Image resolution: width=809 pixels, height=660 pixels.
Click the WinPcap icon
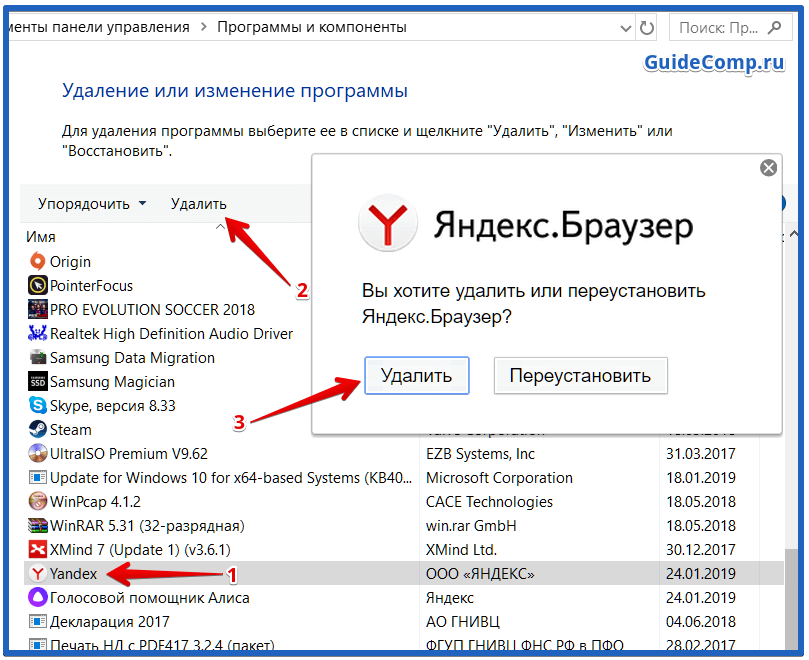coord(37,502)
